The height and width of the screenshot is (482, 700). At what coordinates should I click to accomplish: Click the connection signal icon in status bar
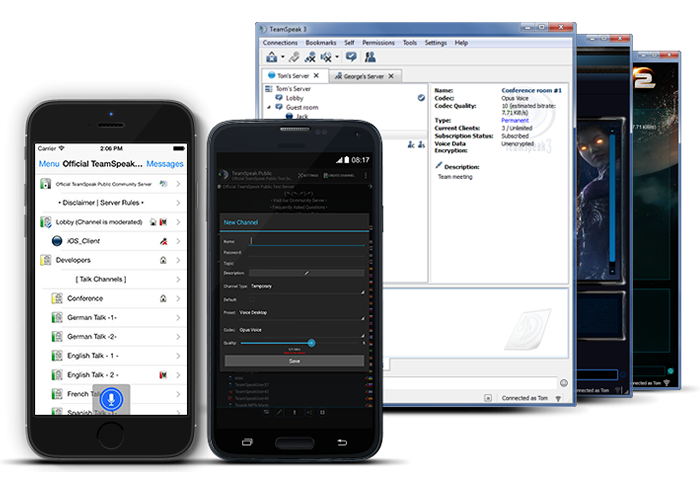click(558, 399)
